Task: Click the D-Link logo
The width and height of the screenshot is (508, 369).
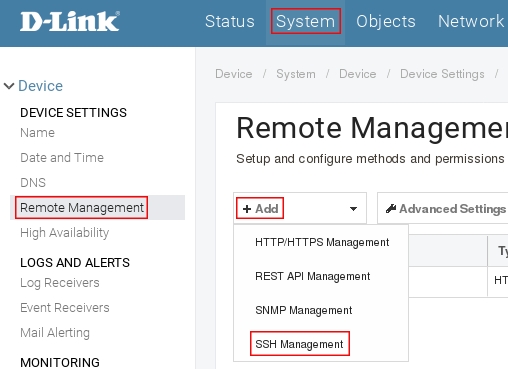Action: pyautogui.click(x=70, y=21)
